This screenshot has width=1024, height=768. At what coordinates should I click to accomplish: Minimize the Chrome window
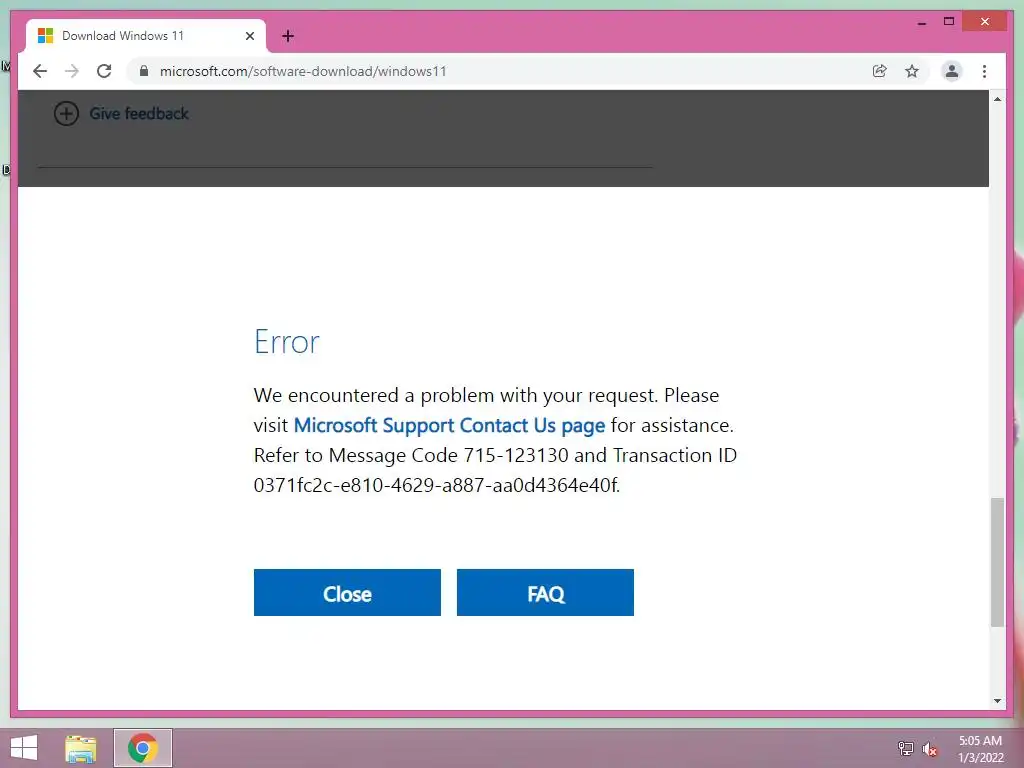pos(921,22)
